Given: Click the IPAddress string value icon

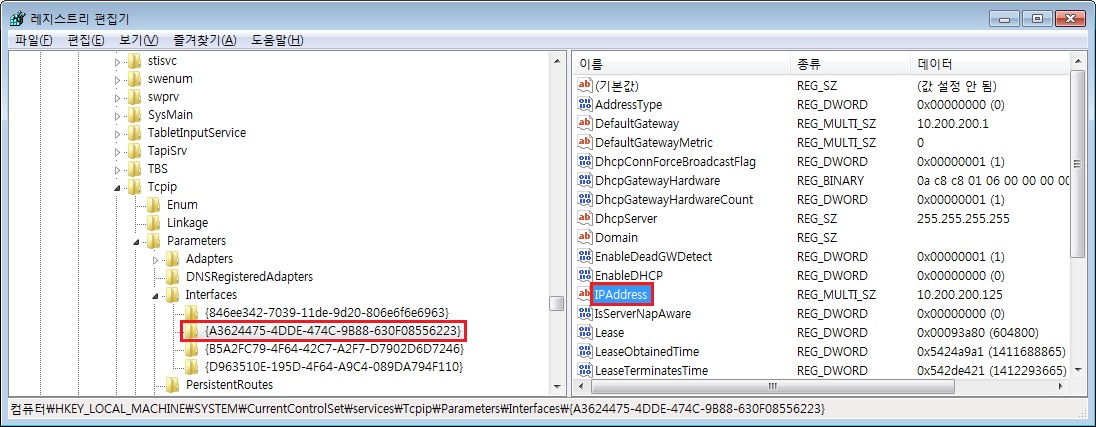Looking at the screenshot, I should click(584, 294).
